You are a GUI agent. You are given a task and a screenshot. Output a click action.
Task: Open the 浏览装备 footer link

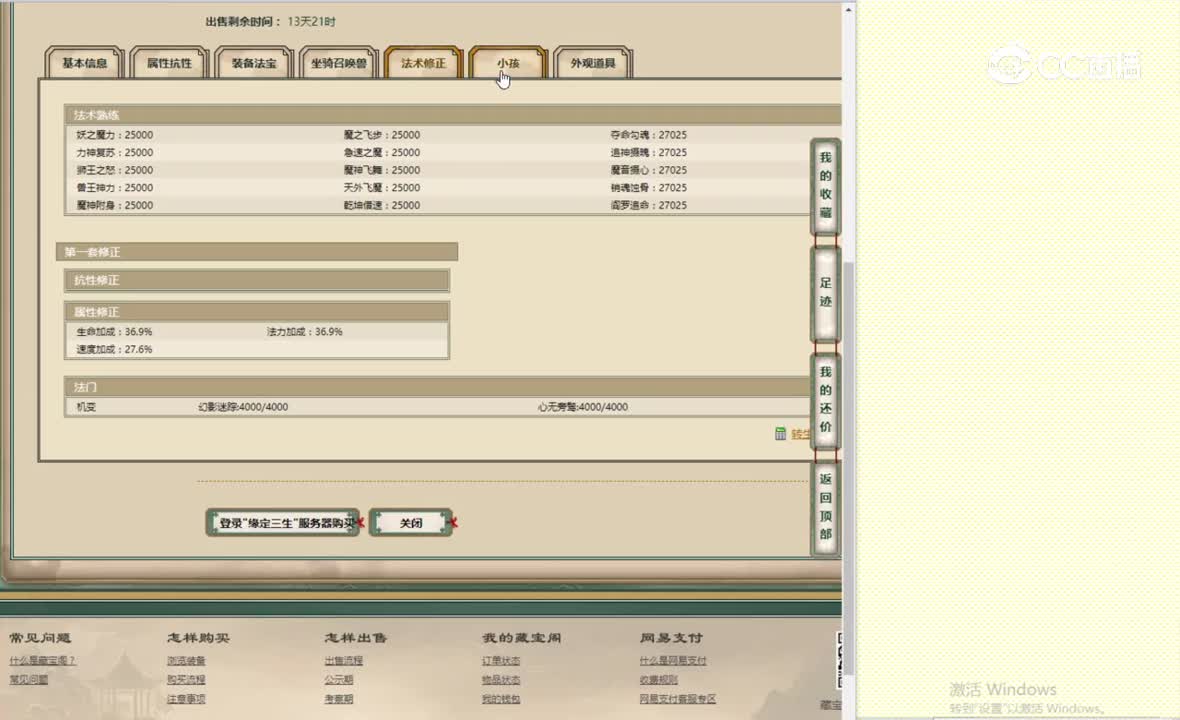pyautogui.click(x=186, y=661)
